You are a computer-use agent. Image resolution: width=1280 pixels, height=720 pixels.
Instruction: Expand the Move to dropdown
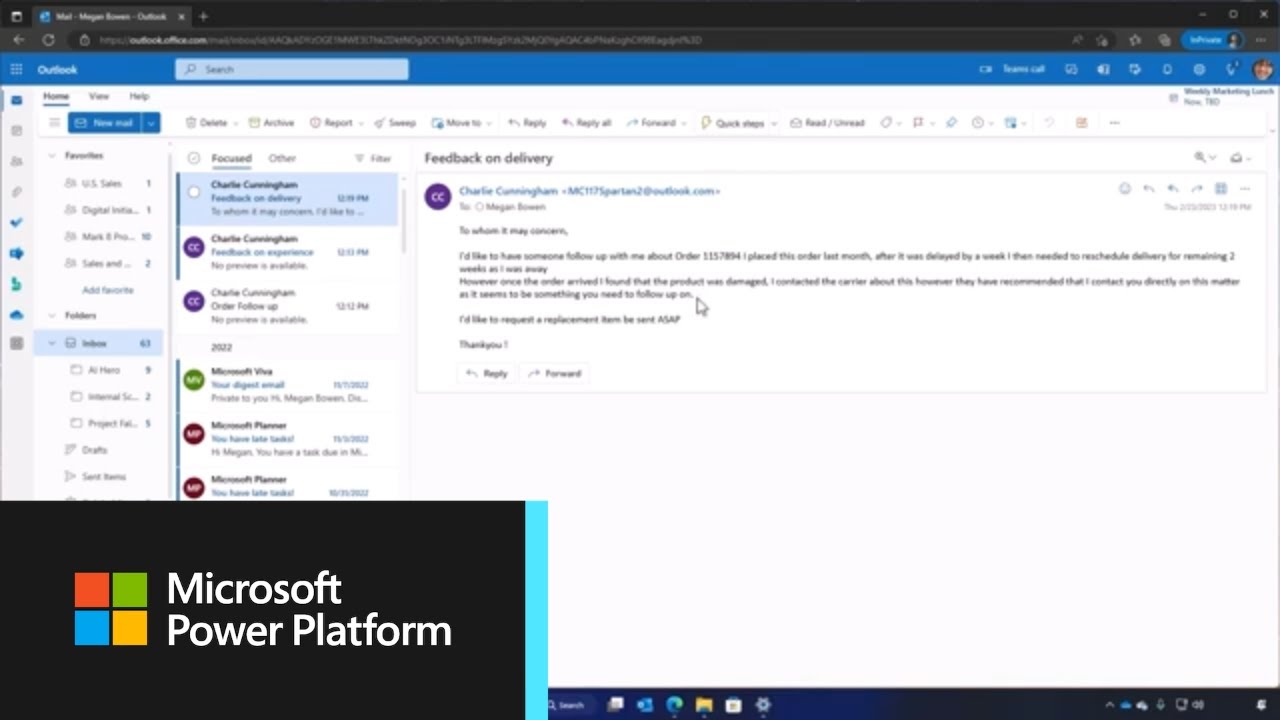pyautogui.click(x=489, y=122)
